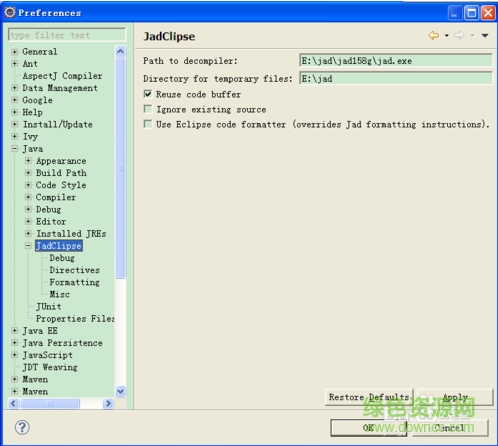Expand the Ant tree node
Screen dimensions: 498x446
14,64
